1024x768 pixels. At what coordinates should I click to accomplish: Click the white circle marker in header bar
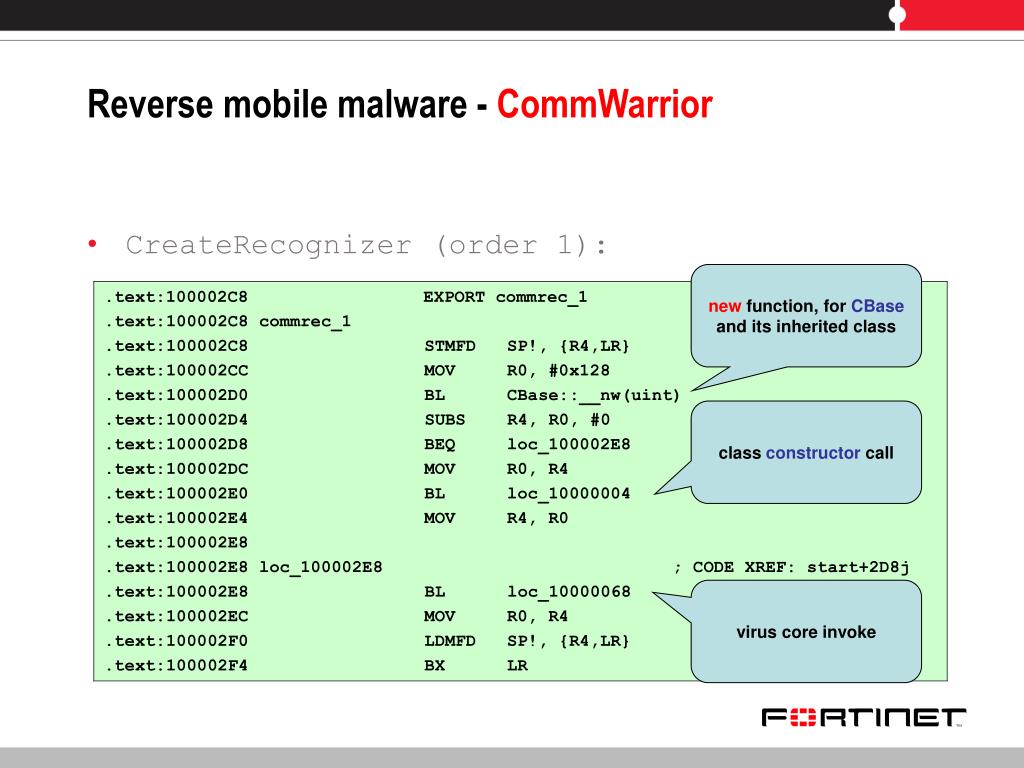[x=898, y=14]
